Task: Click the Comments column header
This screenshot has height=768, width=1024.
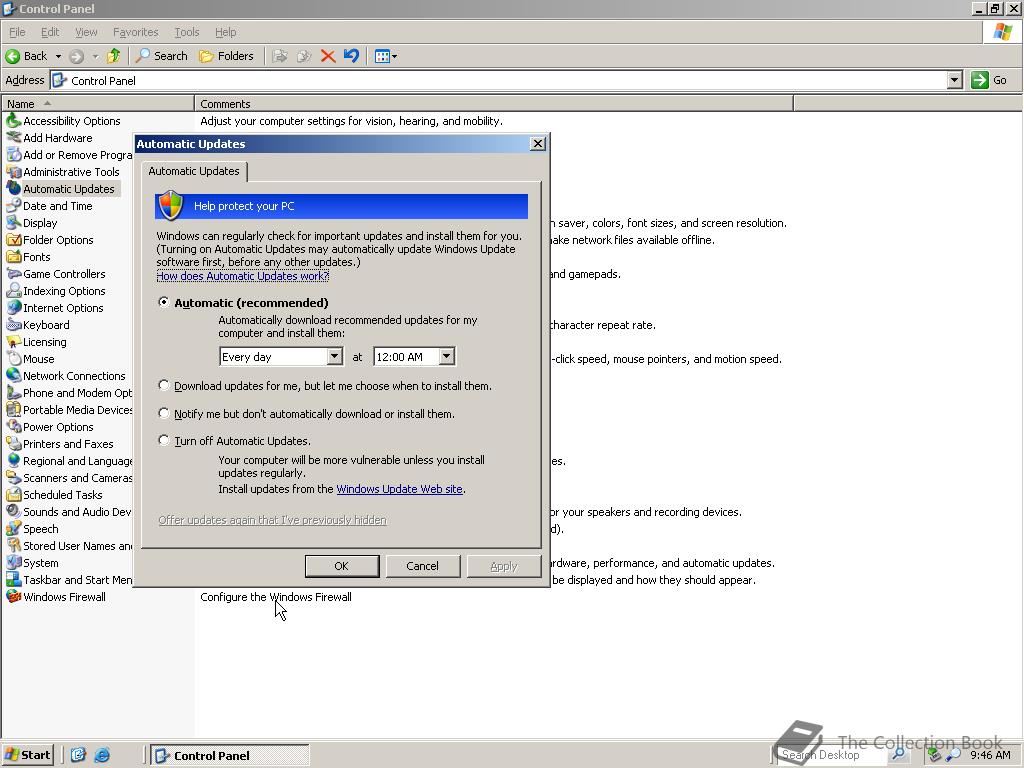Action: pyautogui.click(x=494, y=104)
